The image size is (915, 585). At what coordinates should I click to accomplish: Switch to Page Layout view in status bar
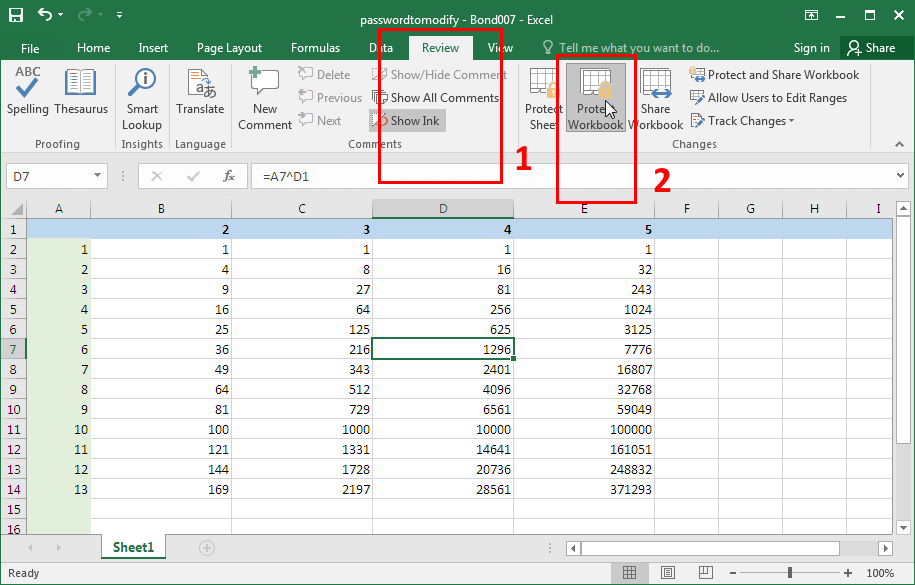click(x=667, y=573)
